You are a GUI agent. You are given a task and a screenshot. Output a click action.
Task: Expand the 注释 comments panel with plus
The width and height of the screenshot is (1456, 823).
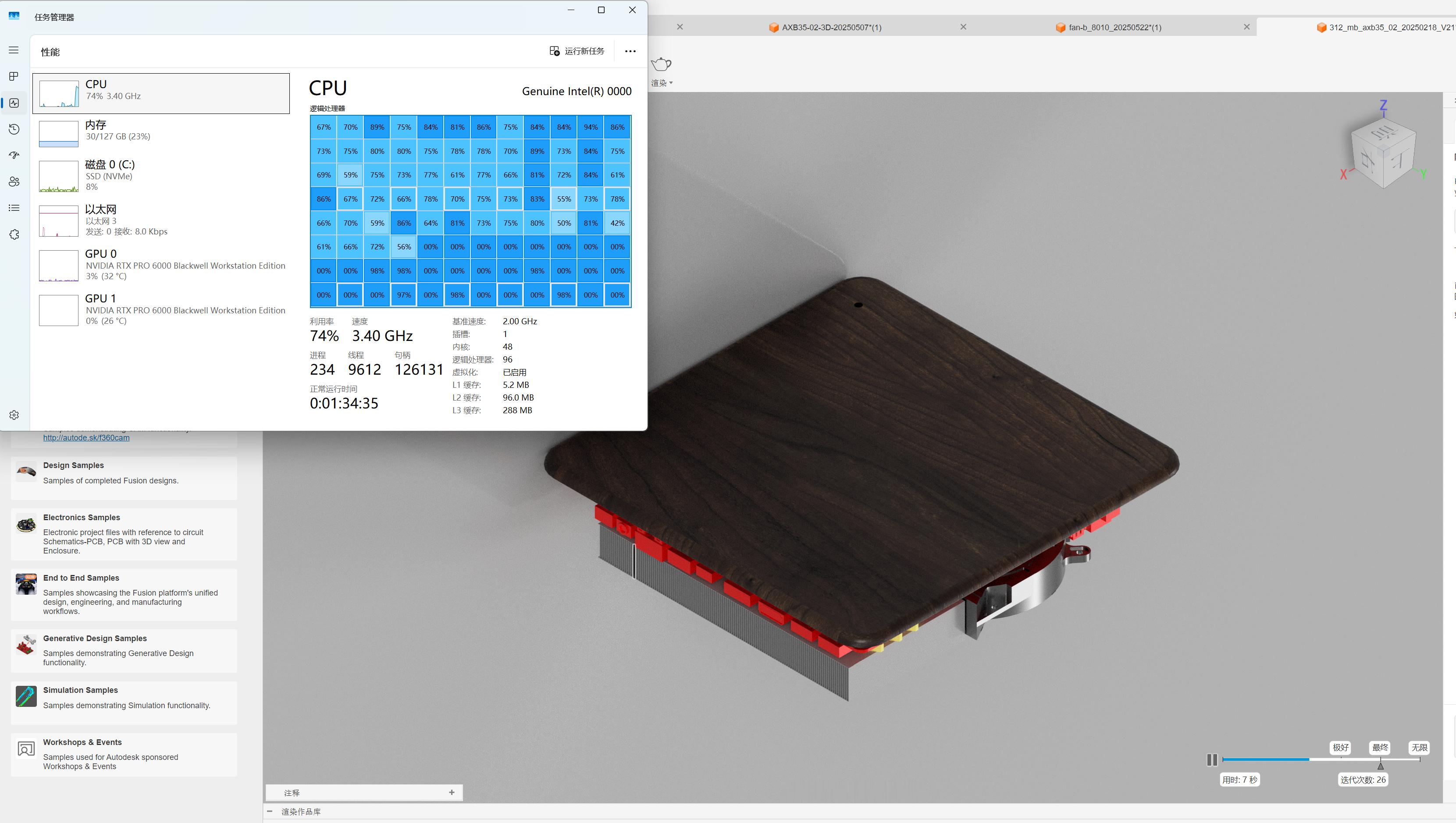tap(452, 792)
